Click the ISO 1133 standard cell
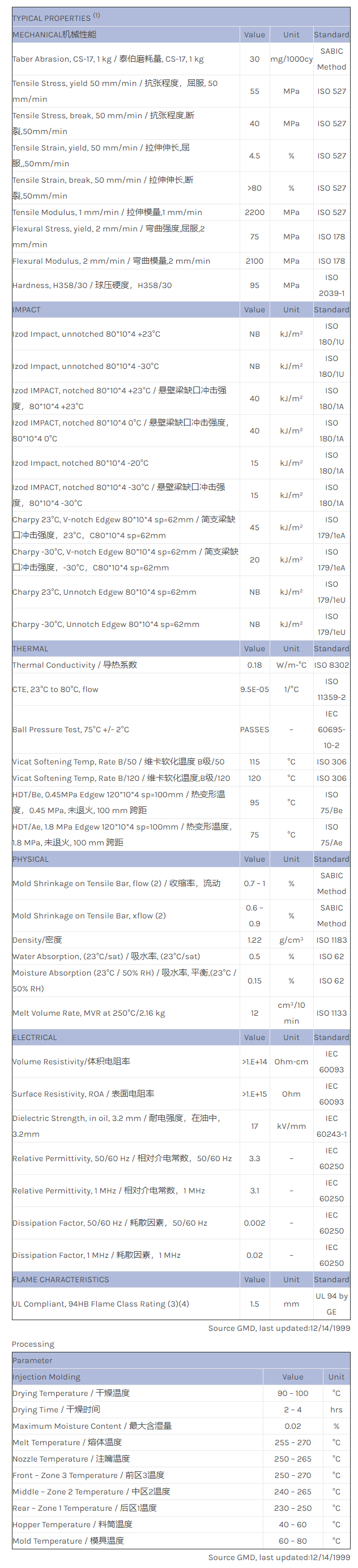Viewport: 358px width, 1568px height. coord(331,1013)
